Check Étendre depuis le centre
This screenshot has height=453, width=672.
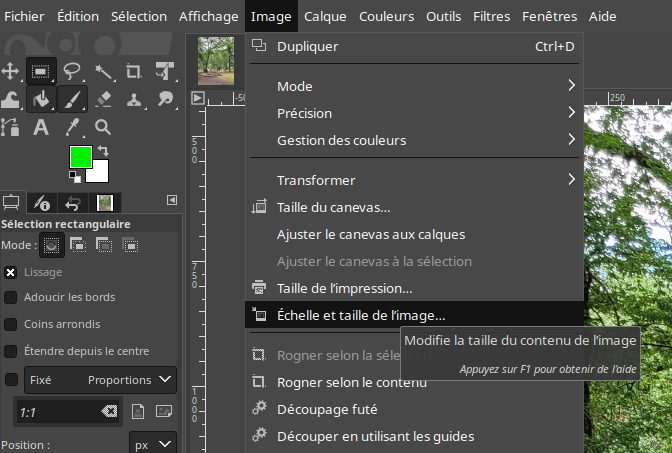11,351
